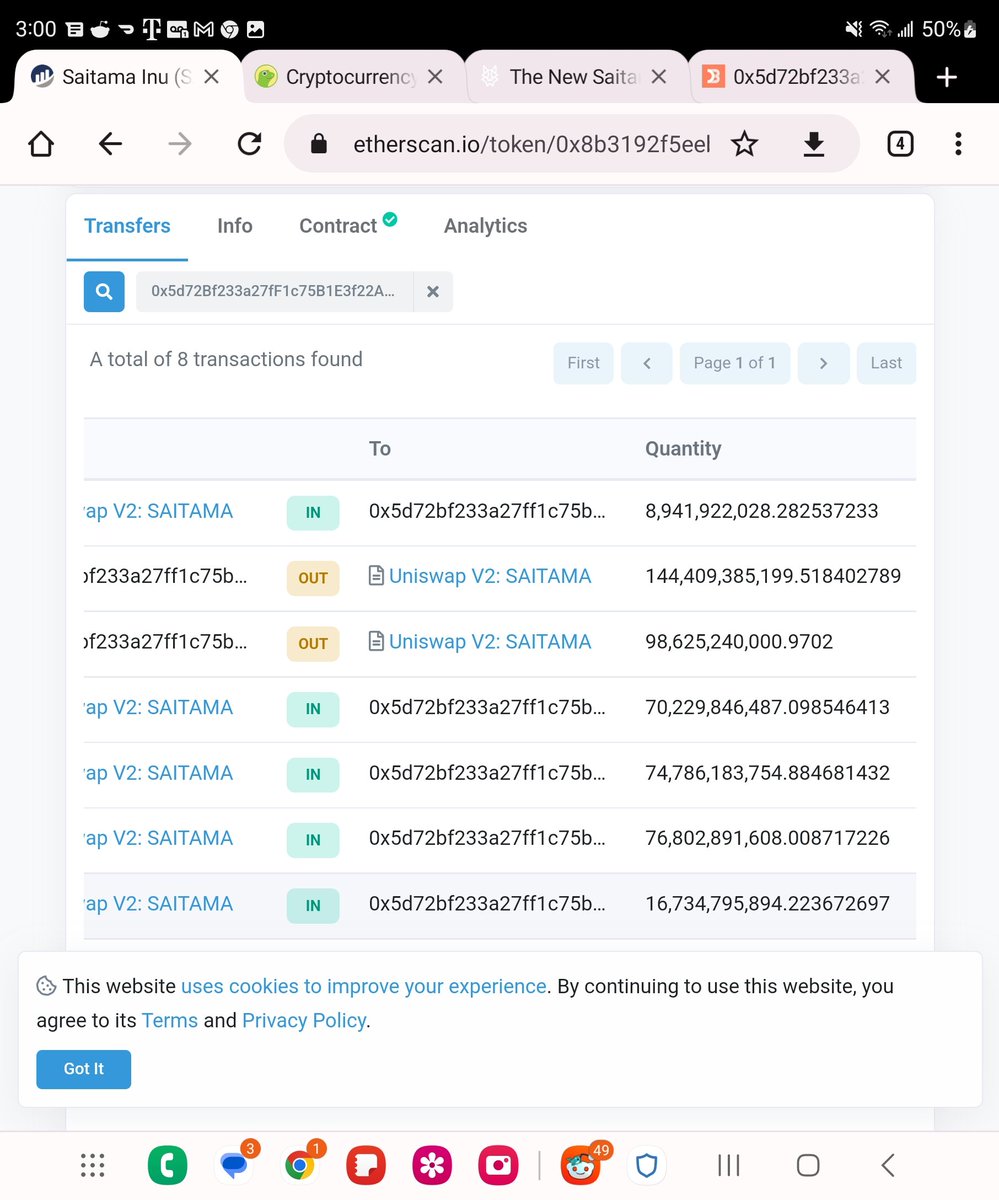Open Uniswap V2: SAITAMA link in 144,409,385,199 row
Viewport: 999px width, 1200px height.
pyautogui.click(x=490, y=577)
